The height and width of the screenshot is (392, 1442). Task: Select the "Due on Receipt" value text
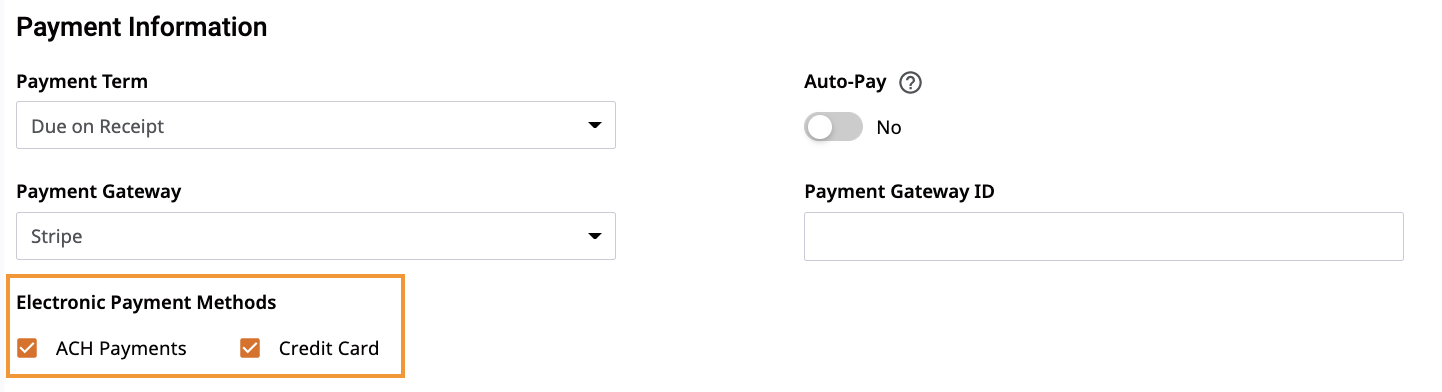pos(98,127)
